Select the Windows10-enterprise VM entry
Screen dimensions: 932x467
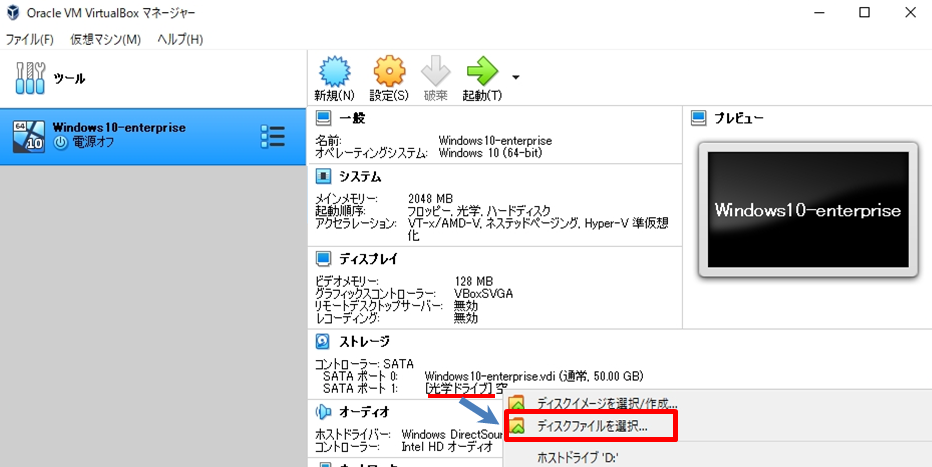click(x=153, y=137)
